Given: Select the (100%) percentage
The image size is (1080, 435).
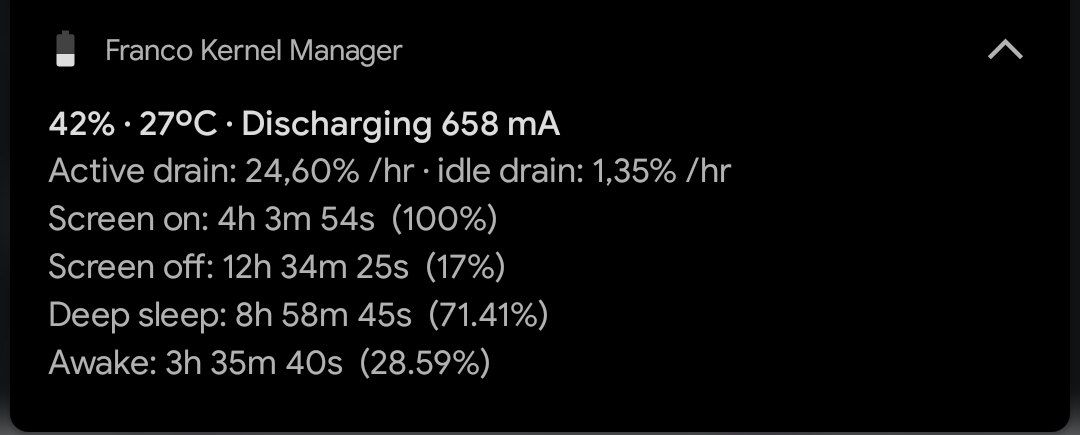Looking at the screenshot, I should click(x=444, y=220).
